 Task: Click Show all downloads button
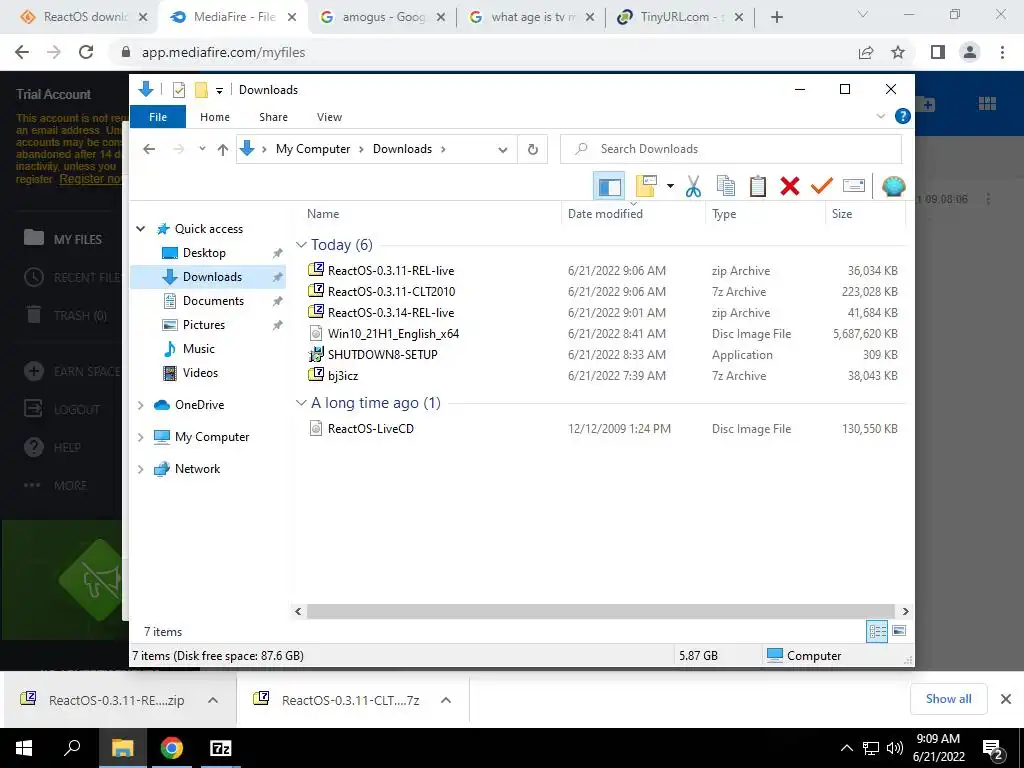point(948,699)
